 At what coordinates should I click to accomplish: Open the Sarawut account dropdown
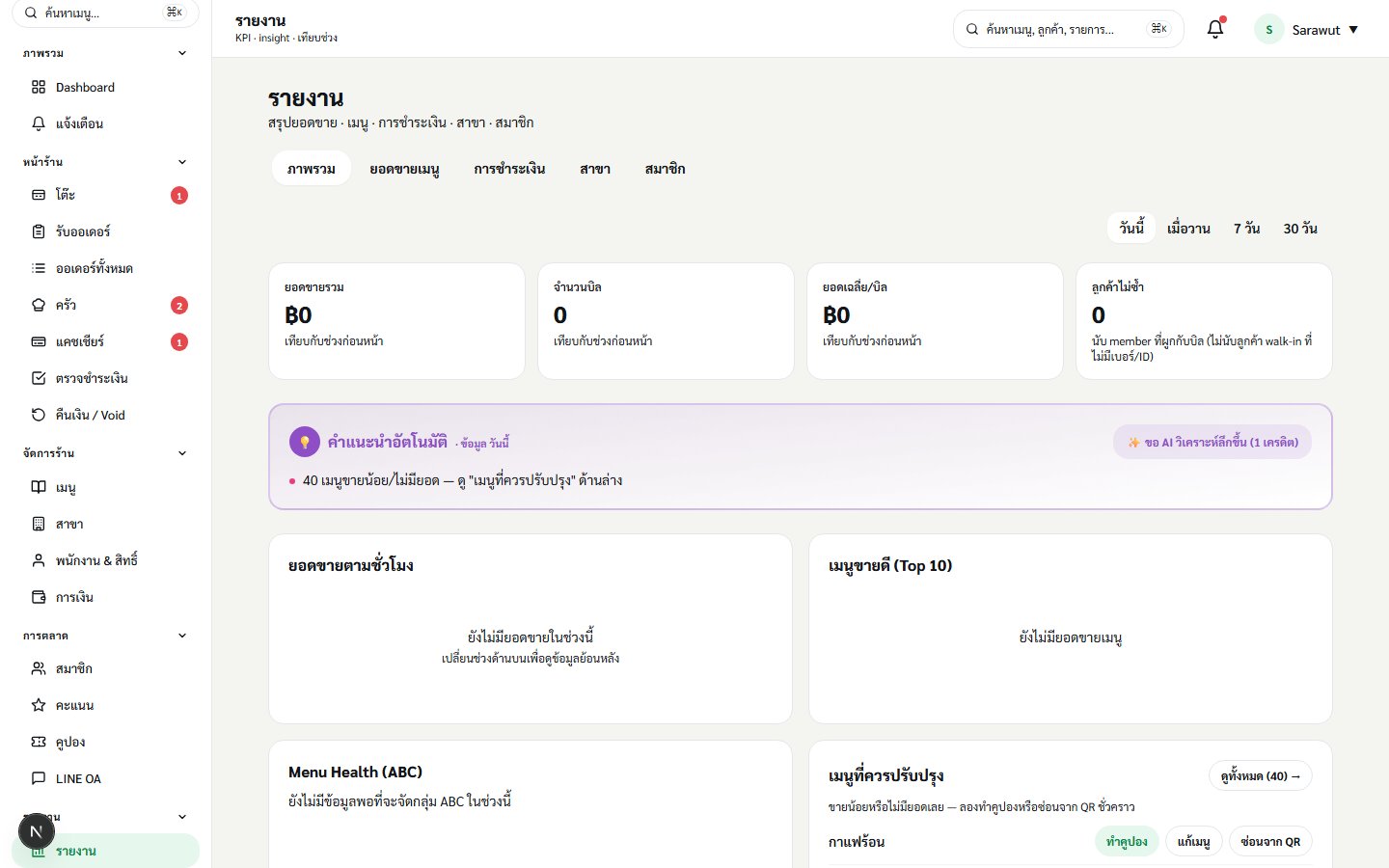(x=1308, y=30)
